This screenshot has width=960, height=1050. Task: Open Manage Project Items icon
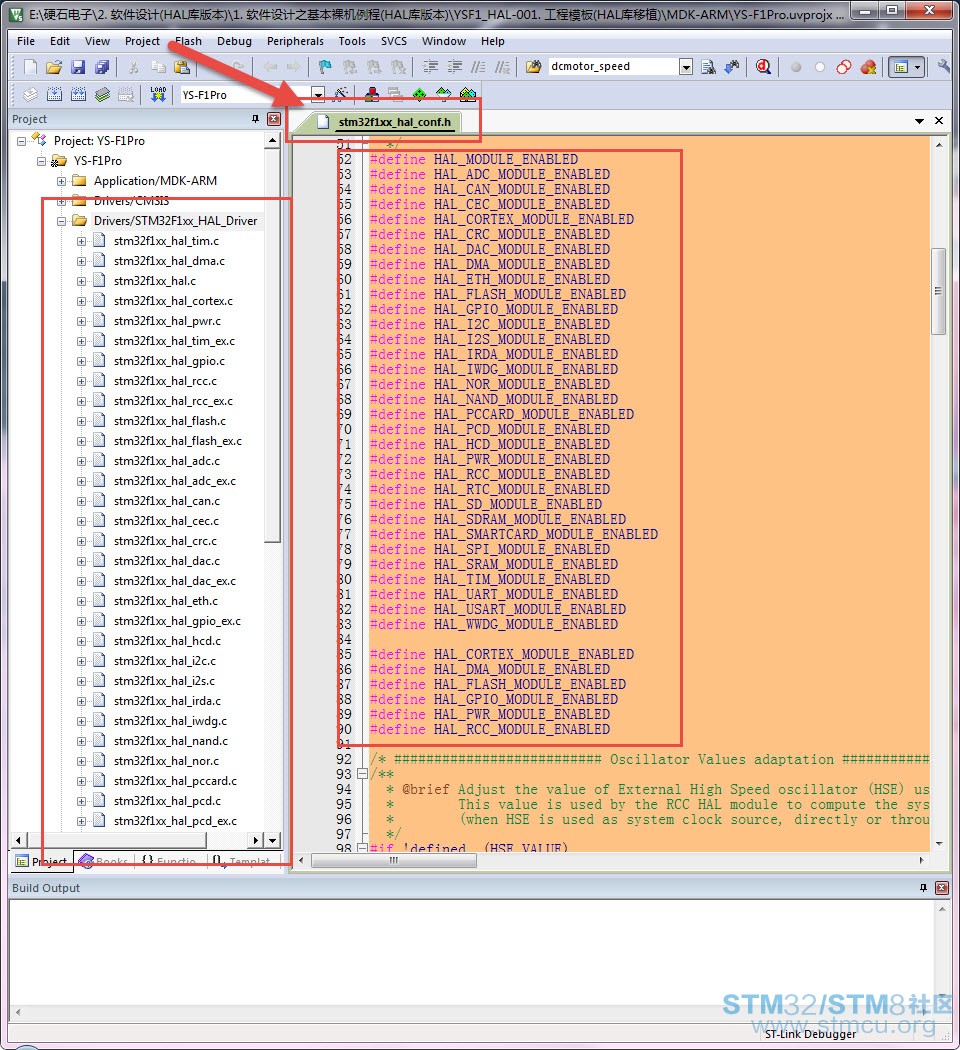372,95
